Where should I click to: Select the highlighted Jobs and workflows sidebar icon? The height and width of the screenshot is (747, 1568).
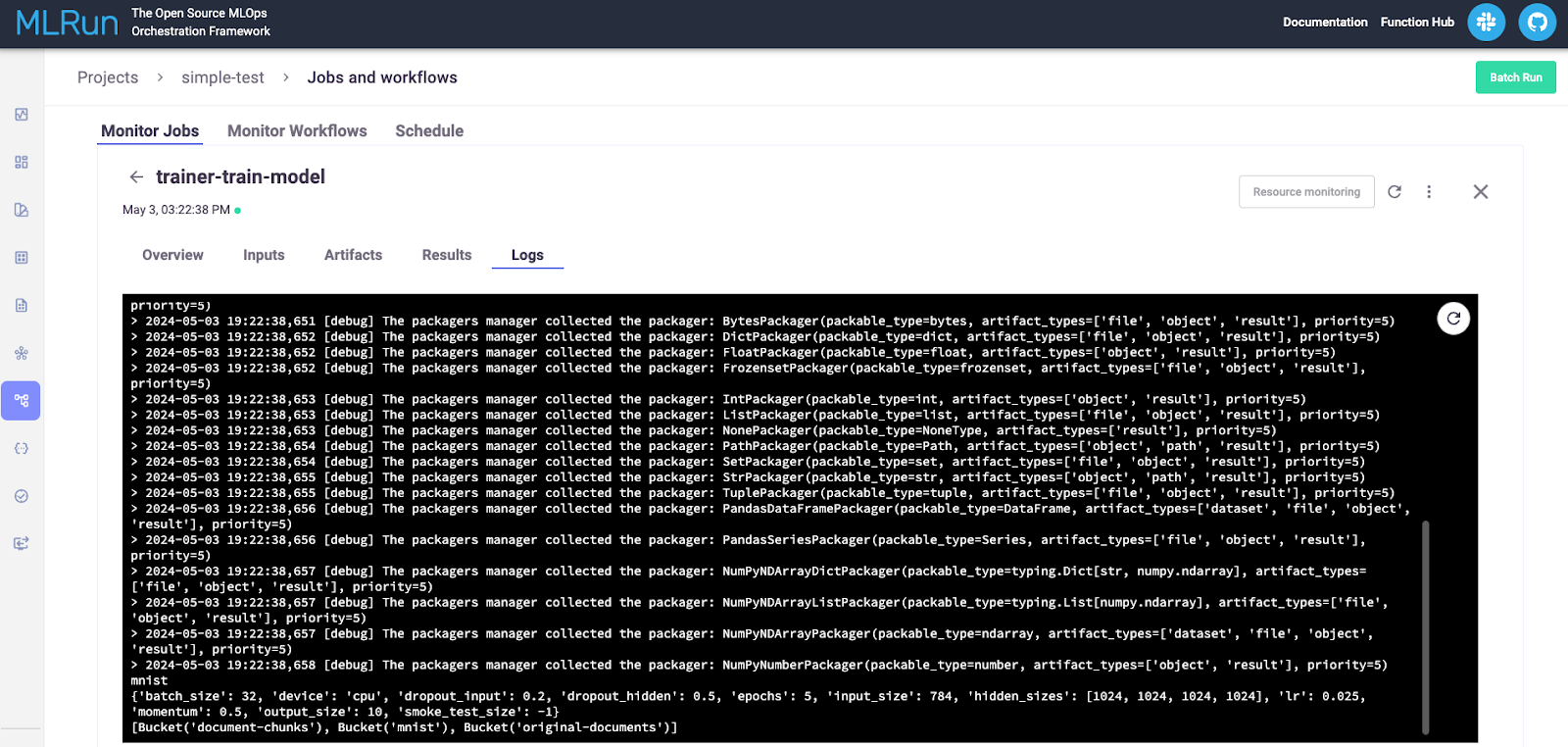click(22, 401)
